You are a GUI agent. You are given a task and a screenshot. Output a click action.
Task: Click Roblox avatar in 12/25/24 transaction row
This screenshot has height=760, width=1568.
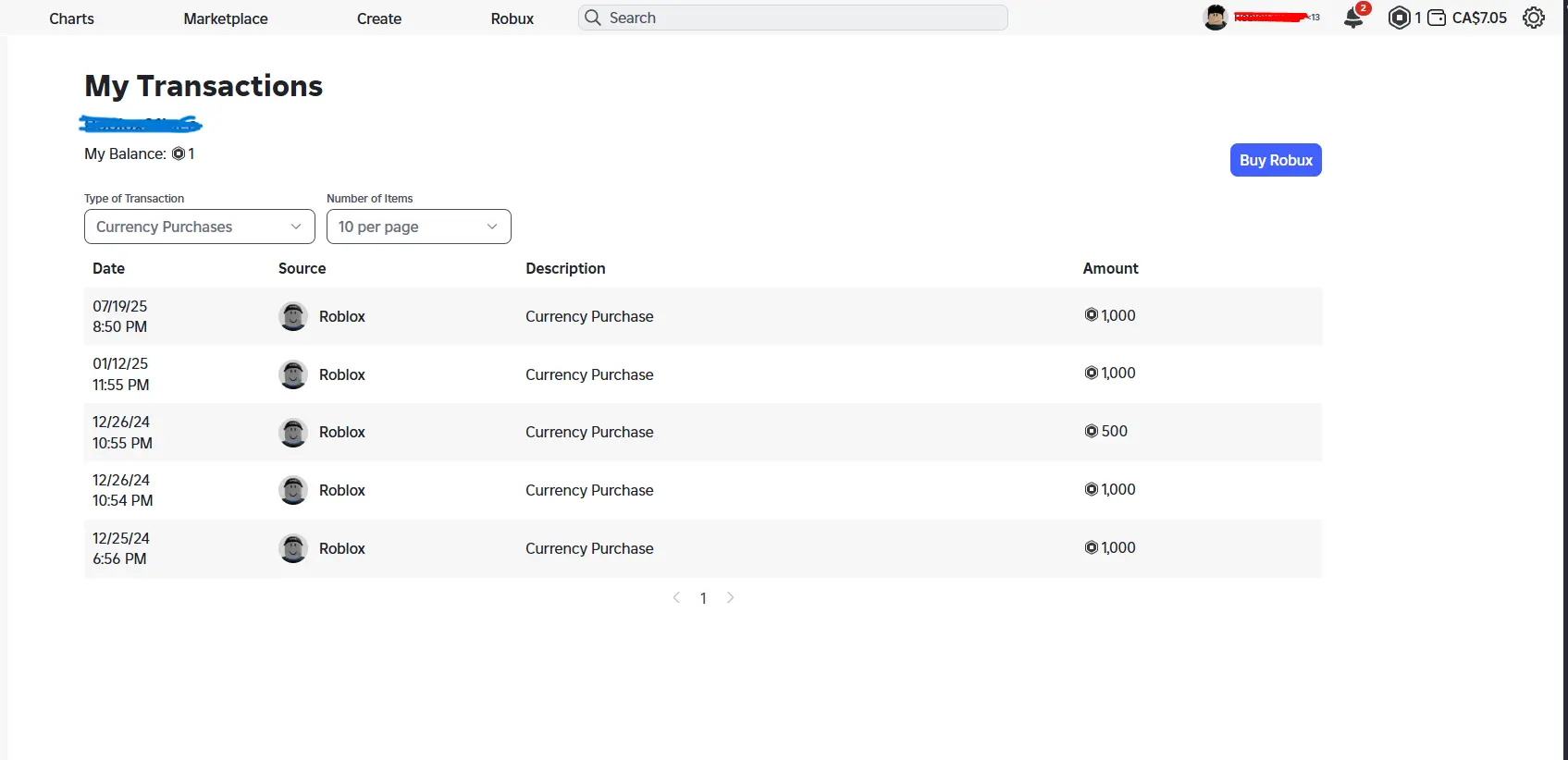(293, 548)
